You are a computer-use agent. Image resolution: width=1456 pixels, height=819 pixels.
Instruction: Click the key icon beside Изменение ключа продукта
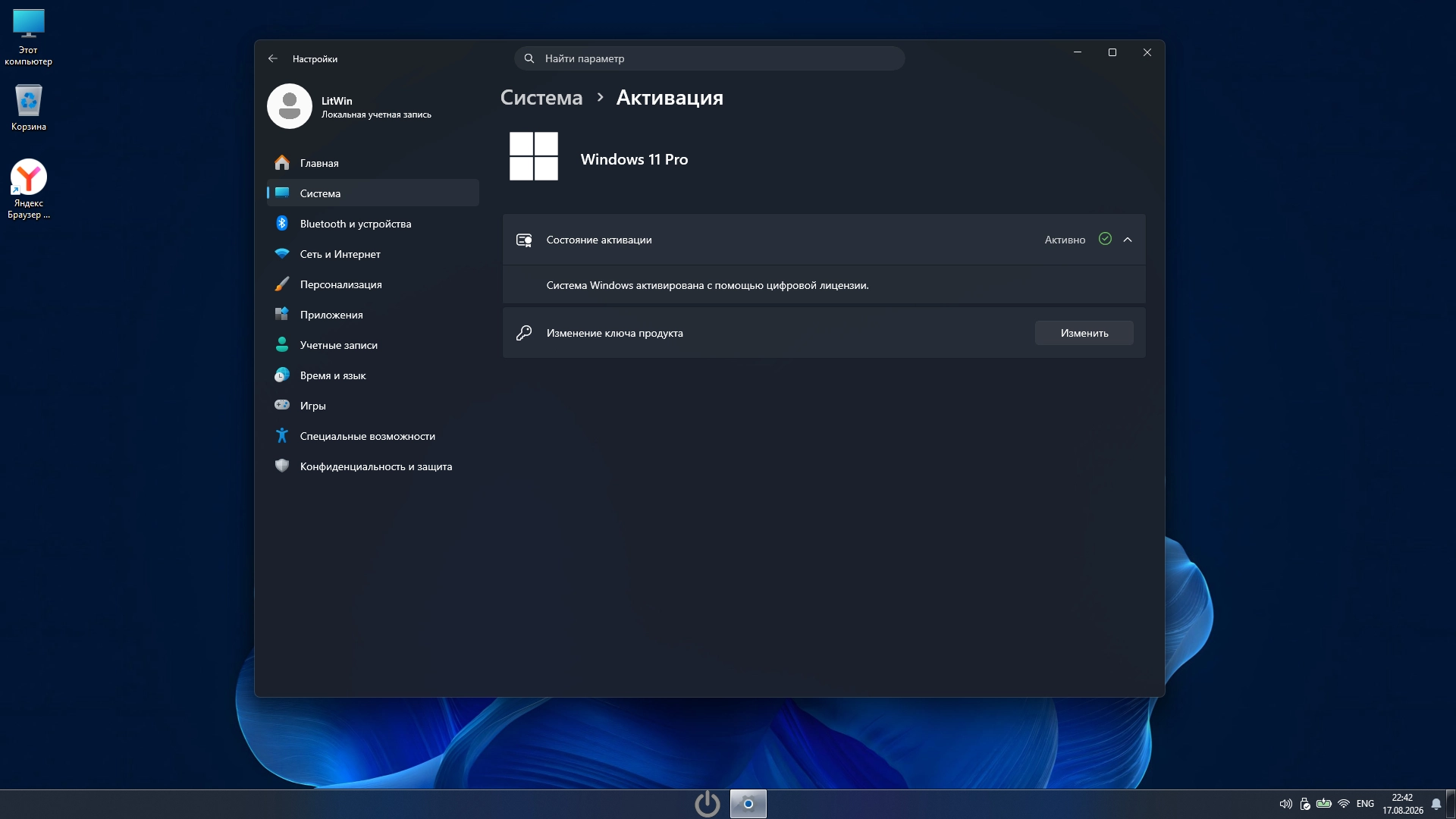[524, 333]
